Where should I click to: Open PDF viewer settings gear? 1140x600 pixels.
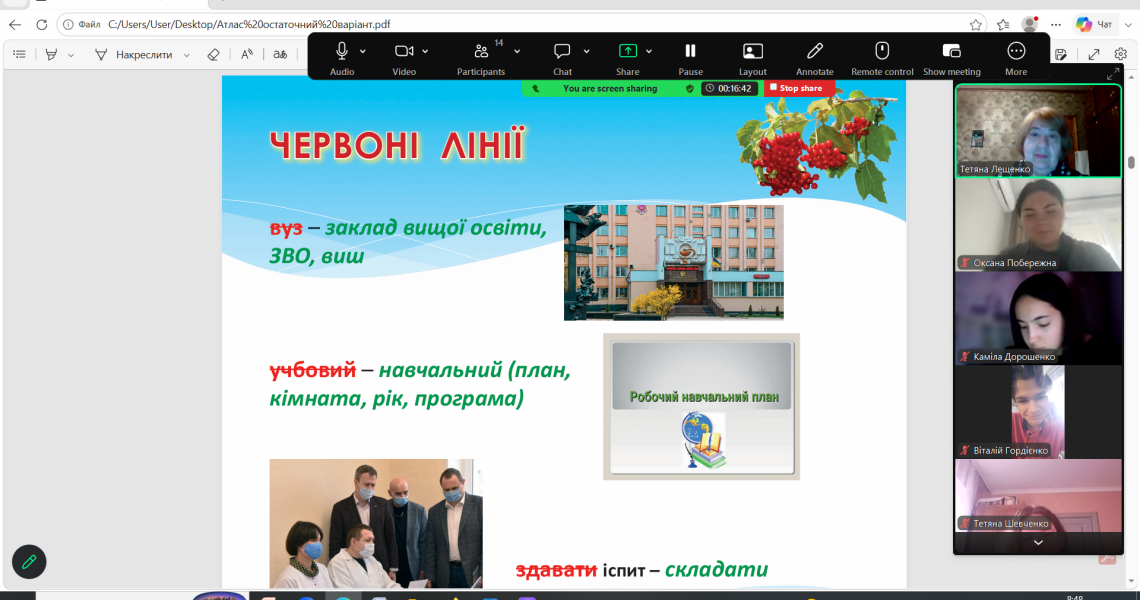[1120, 55]
